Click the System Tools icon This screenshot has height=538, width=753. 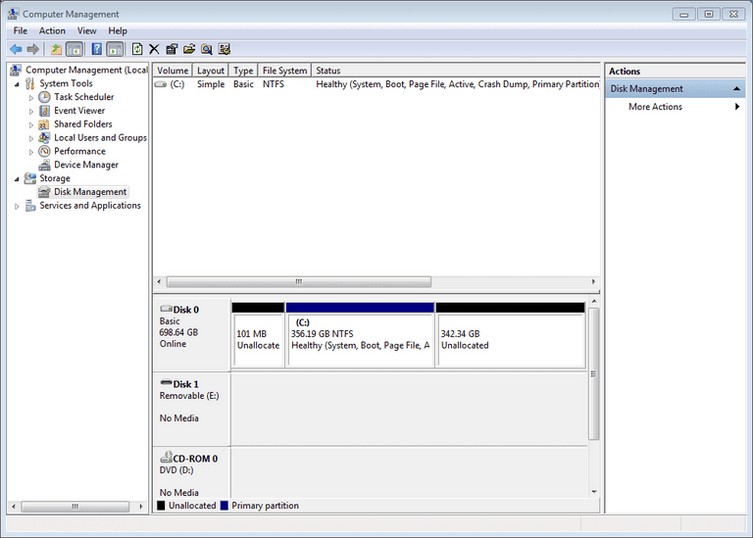pos(30,84)
